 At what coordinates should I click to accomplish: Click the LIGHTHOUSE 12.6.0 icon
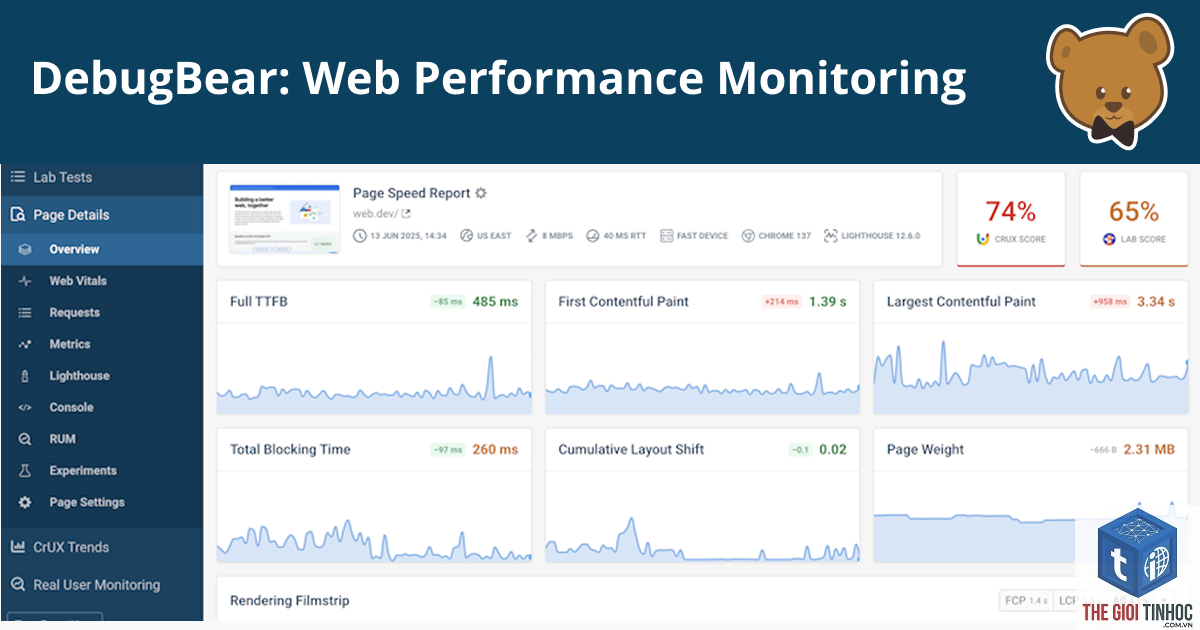[x=830, y=236]
